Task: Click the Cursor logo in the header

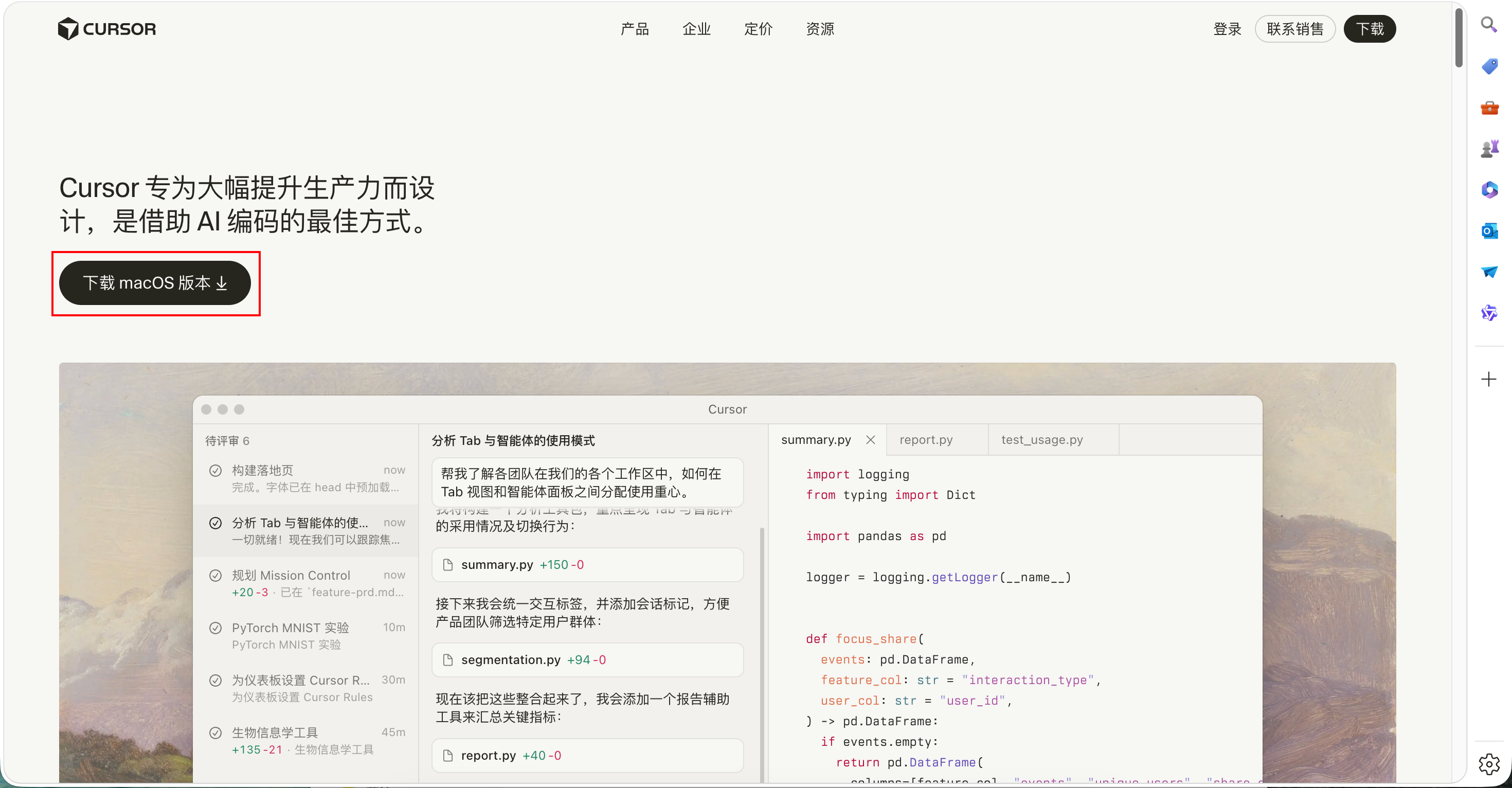Action: point(107,28)
